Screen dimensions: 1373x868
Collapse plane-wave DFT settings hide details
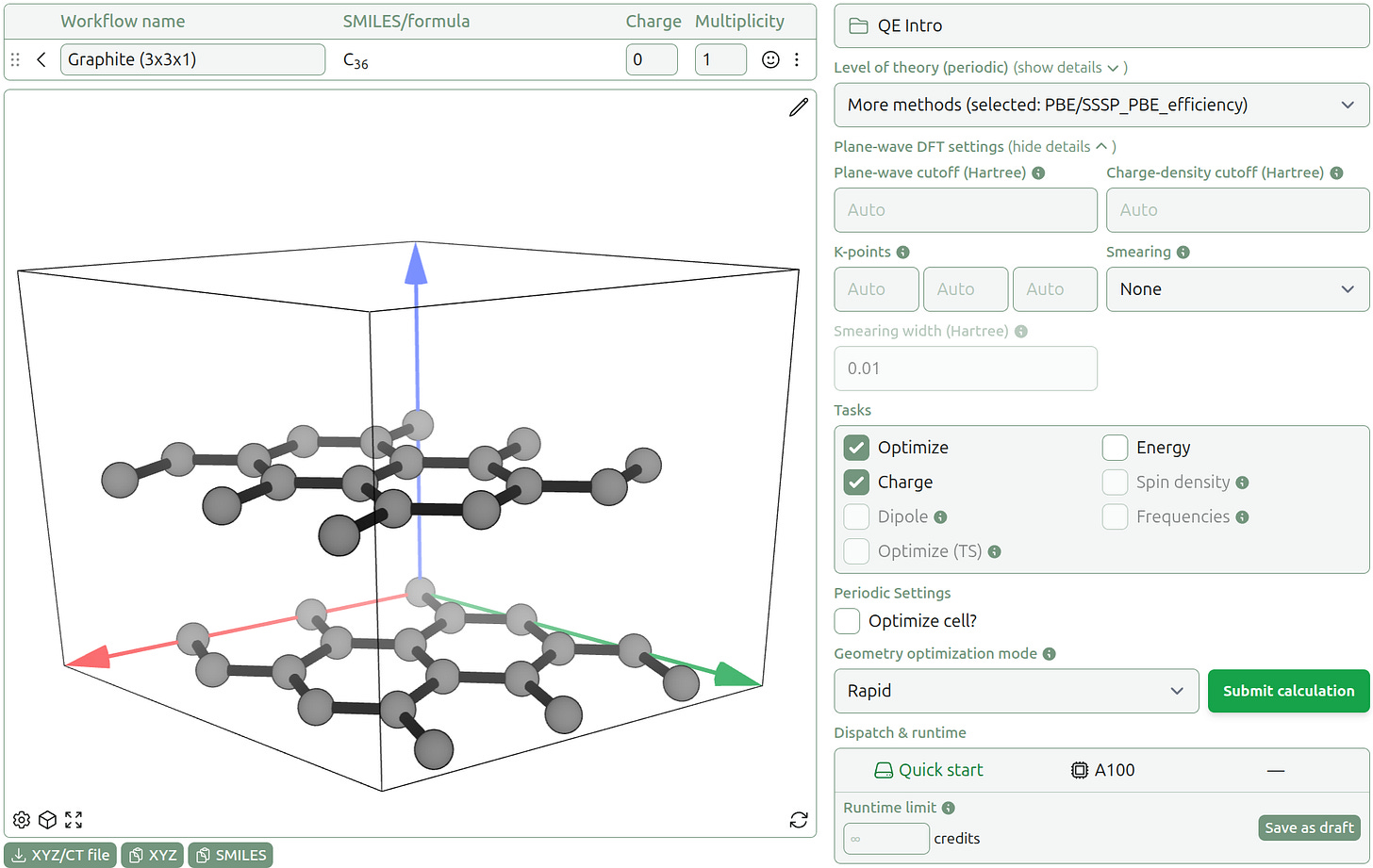(1062, 147)
